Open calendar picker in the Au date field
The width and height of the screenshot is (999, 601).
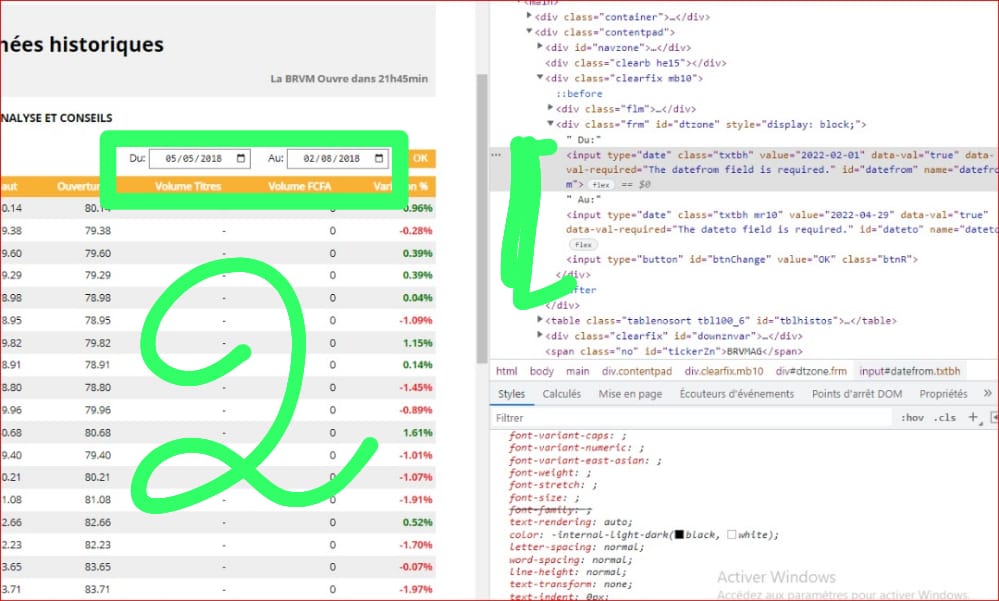coord(379,159)
